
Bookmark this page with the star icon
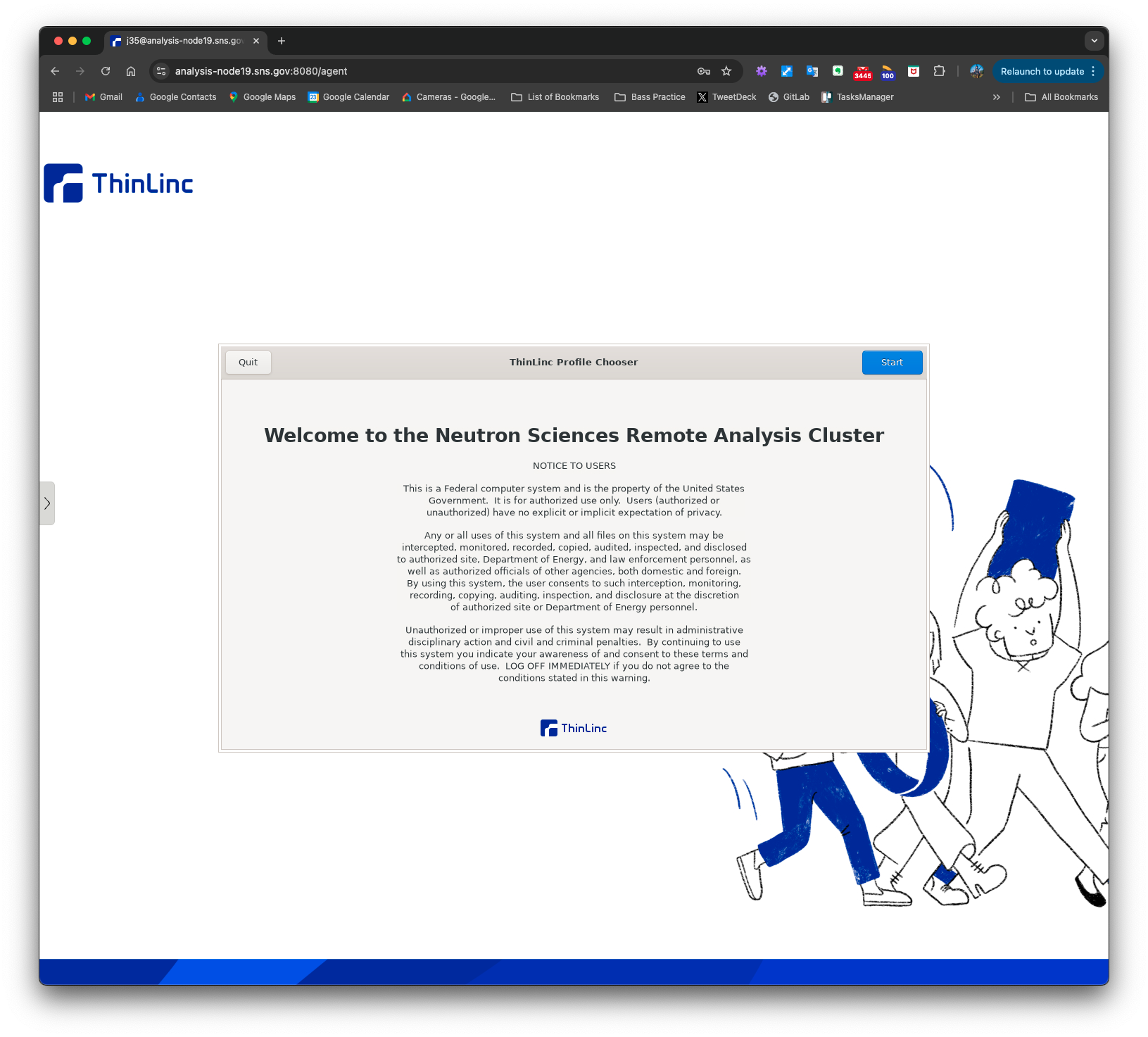point(726,71)
